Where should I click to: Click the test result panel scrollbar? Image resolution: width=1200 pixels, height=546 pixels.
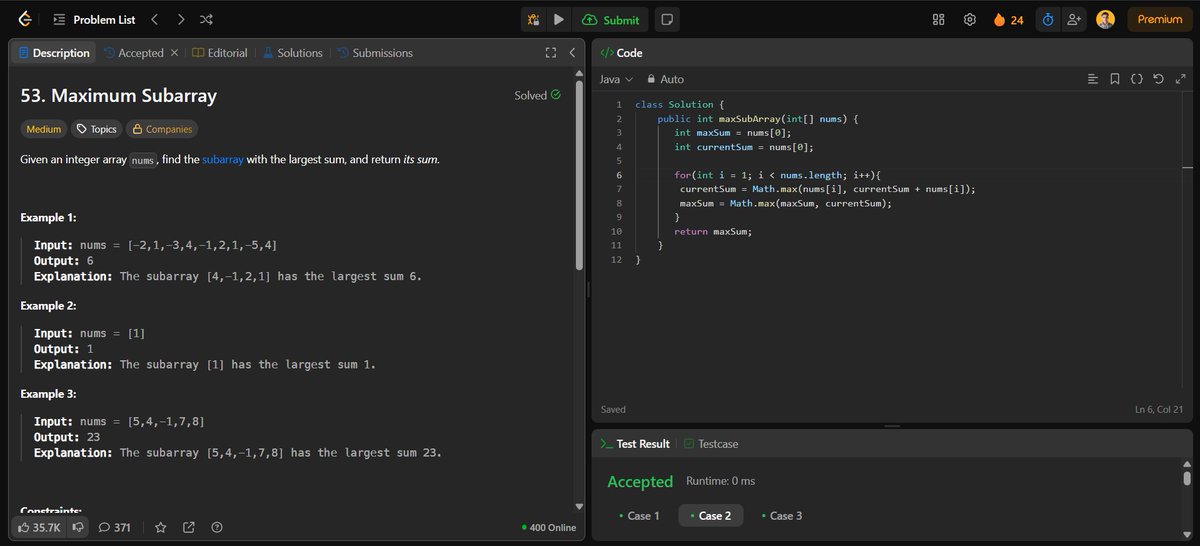click(1187, 478)
